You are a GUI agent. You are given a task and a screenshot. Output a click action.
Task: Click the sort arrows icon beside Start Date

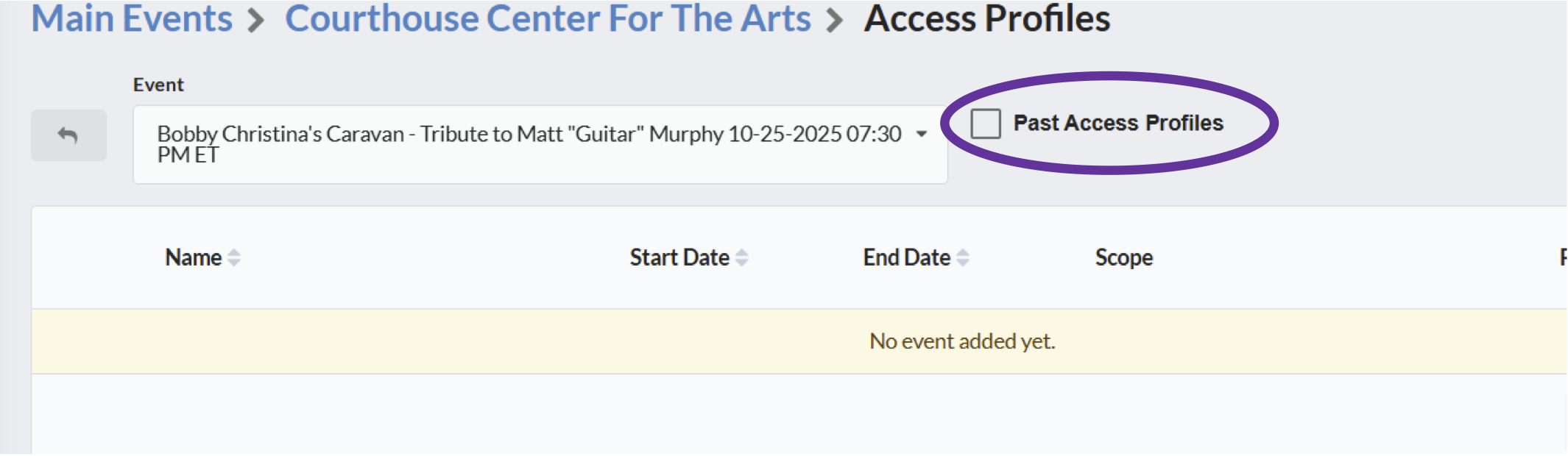pos(742,257)
